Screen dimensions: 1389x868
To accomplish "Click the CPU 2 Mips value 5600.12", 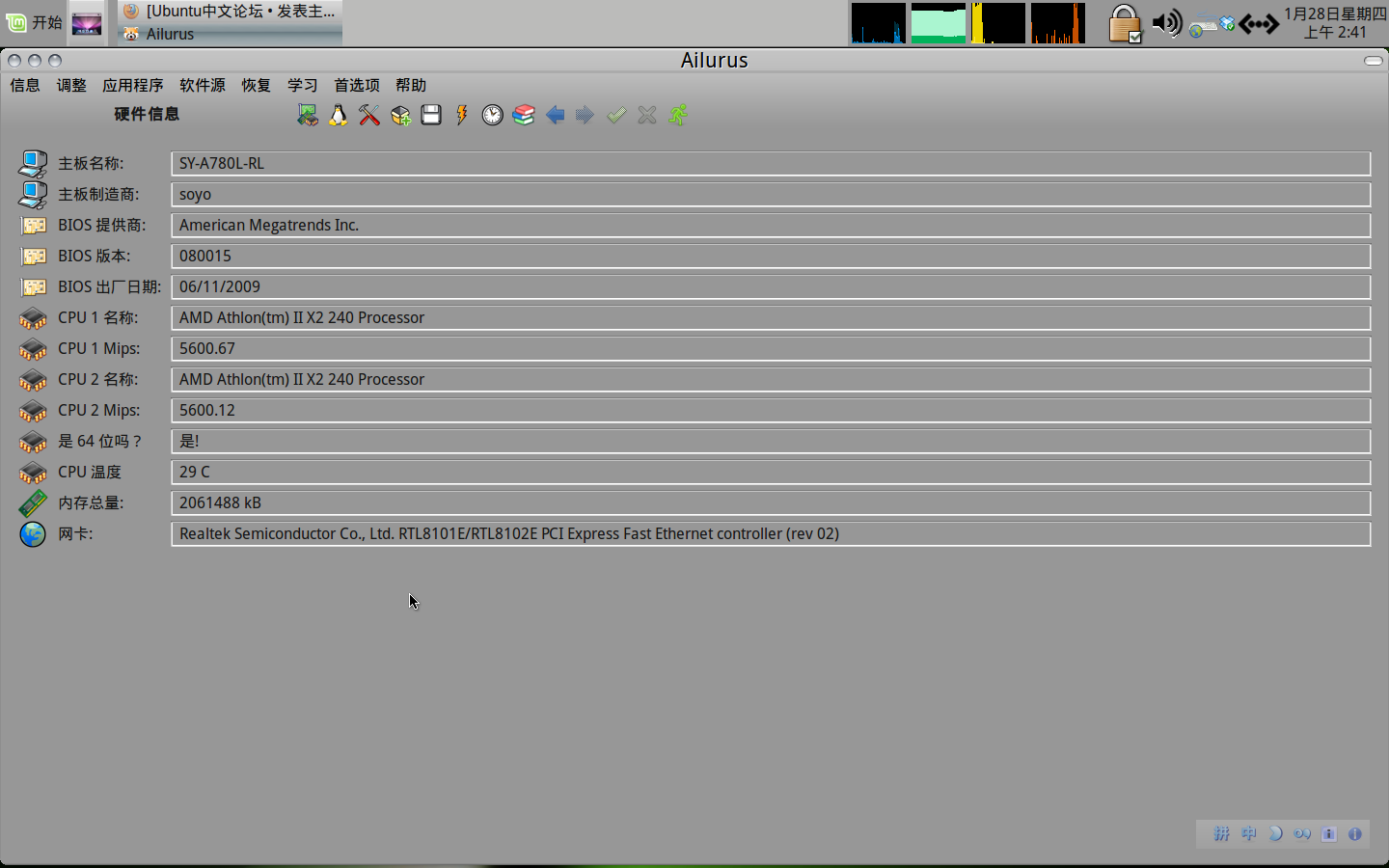I will [x=771, y=410].
